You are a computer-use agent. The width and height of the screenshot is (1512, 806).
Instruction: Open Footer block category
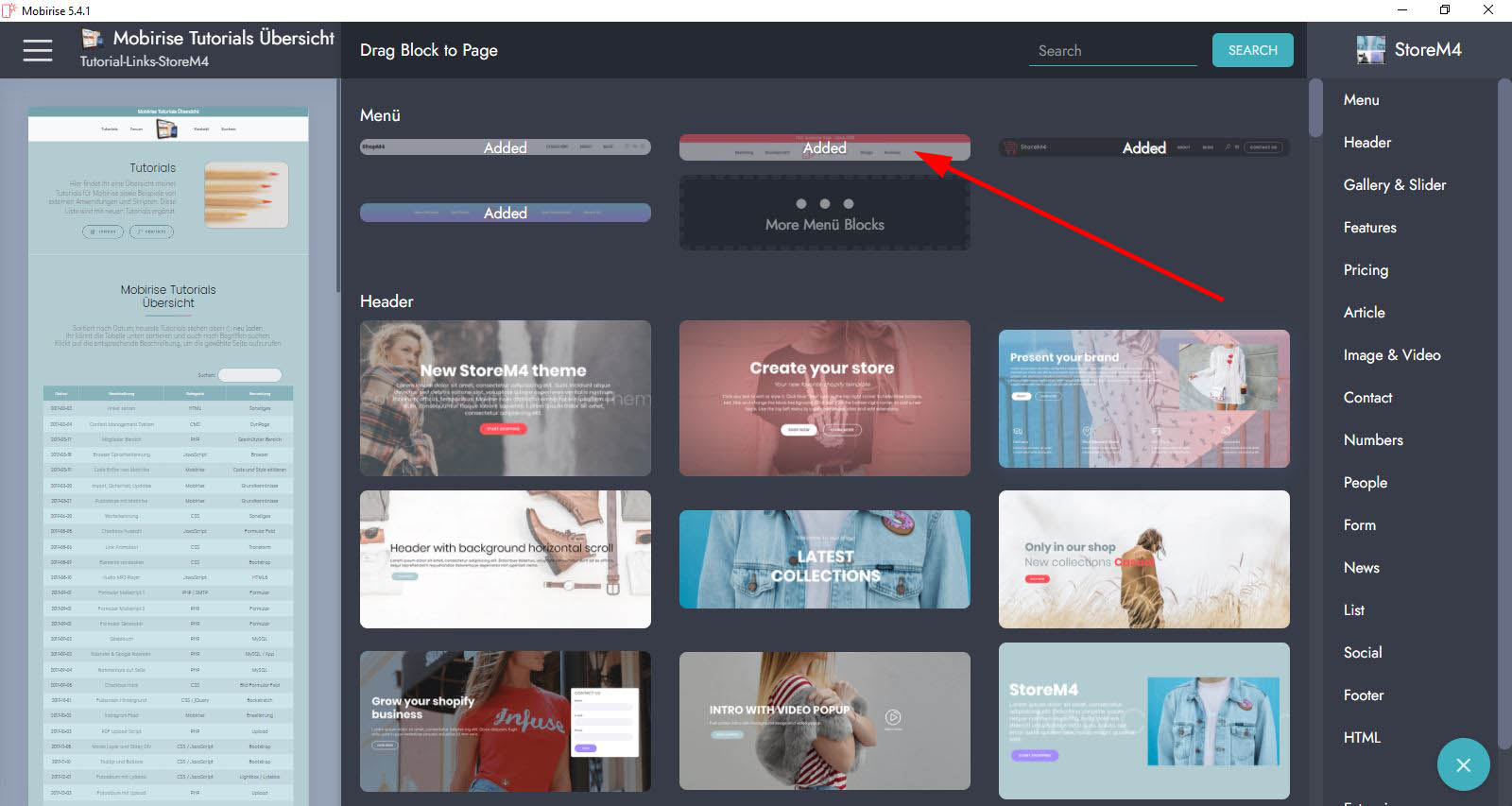pos(1364,695)
